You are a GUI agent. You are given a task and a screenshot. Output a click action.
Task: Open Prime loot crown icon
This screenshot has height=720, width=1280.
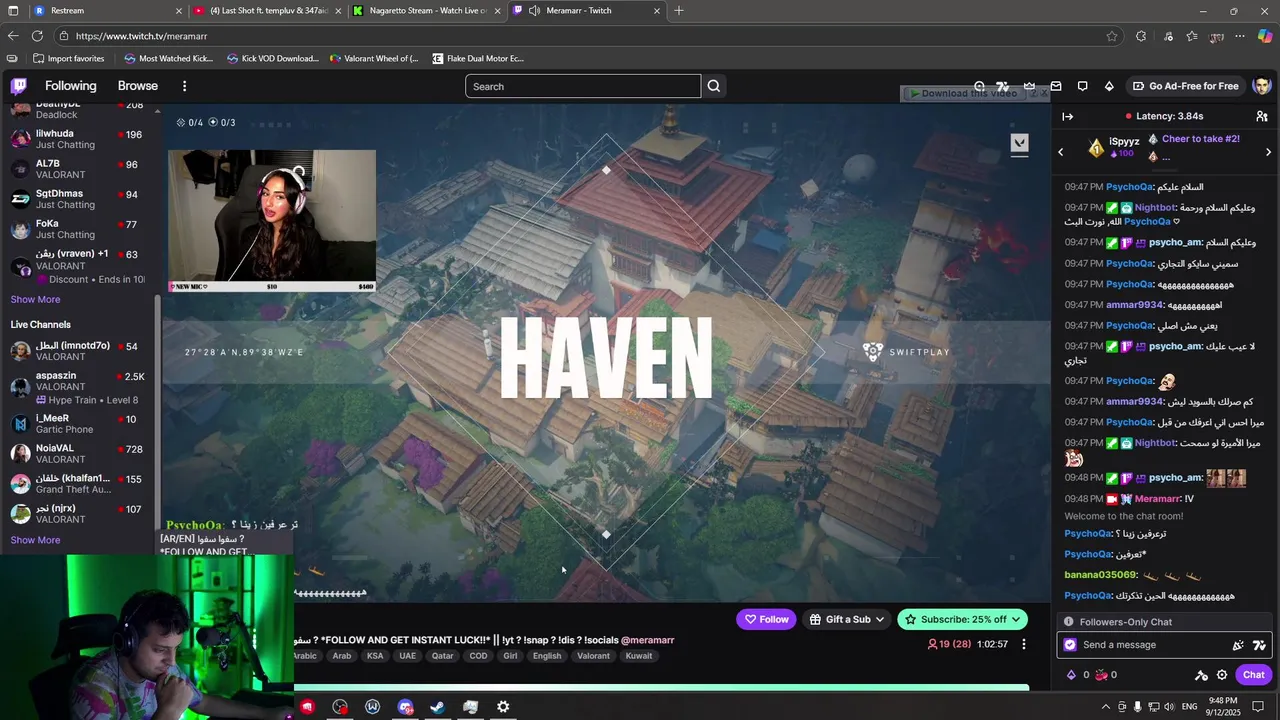point(1029,86)
